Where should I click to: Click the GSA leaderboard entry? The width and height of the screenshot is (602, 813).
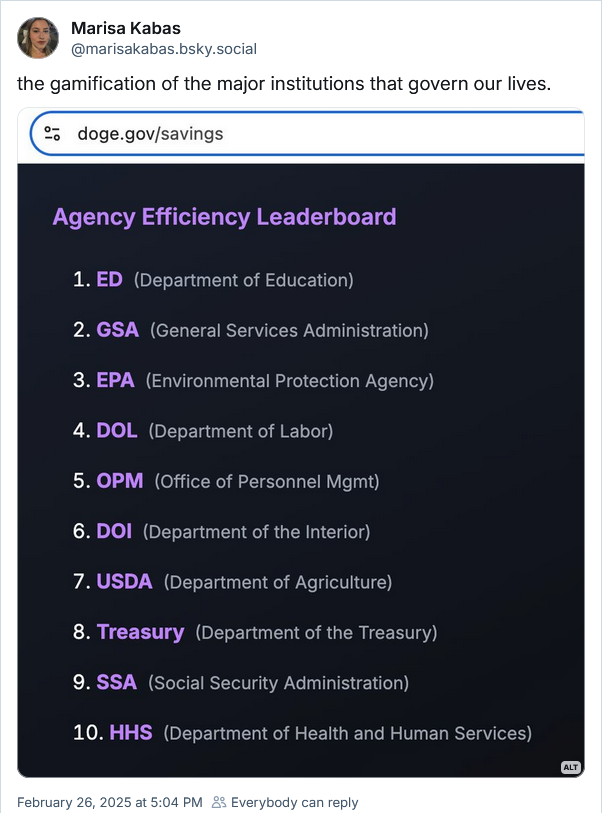[x=117, y=330]
